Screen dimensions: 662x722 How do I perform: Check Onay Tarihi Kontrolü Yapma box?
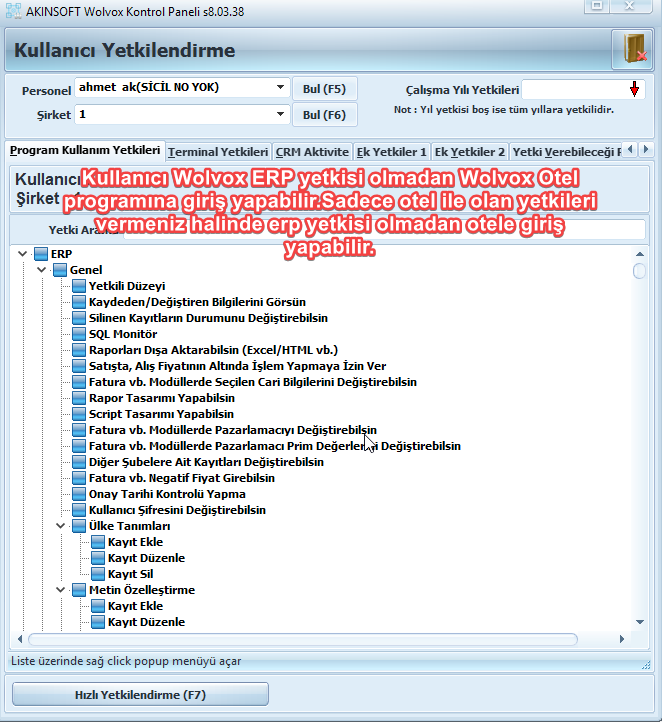79,494
